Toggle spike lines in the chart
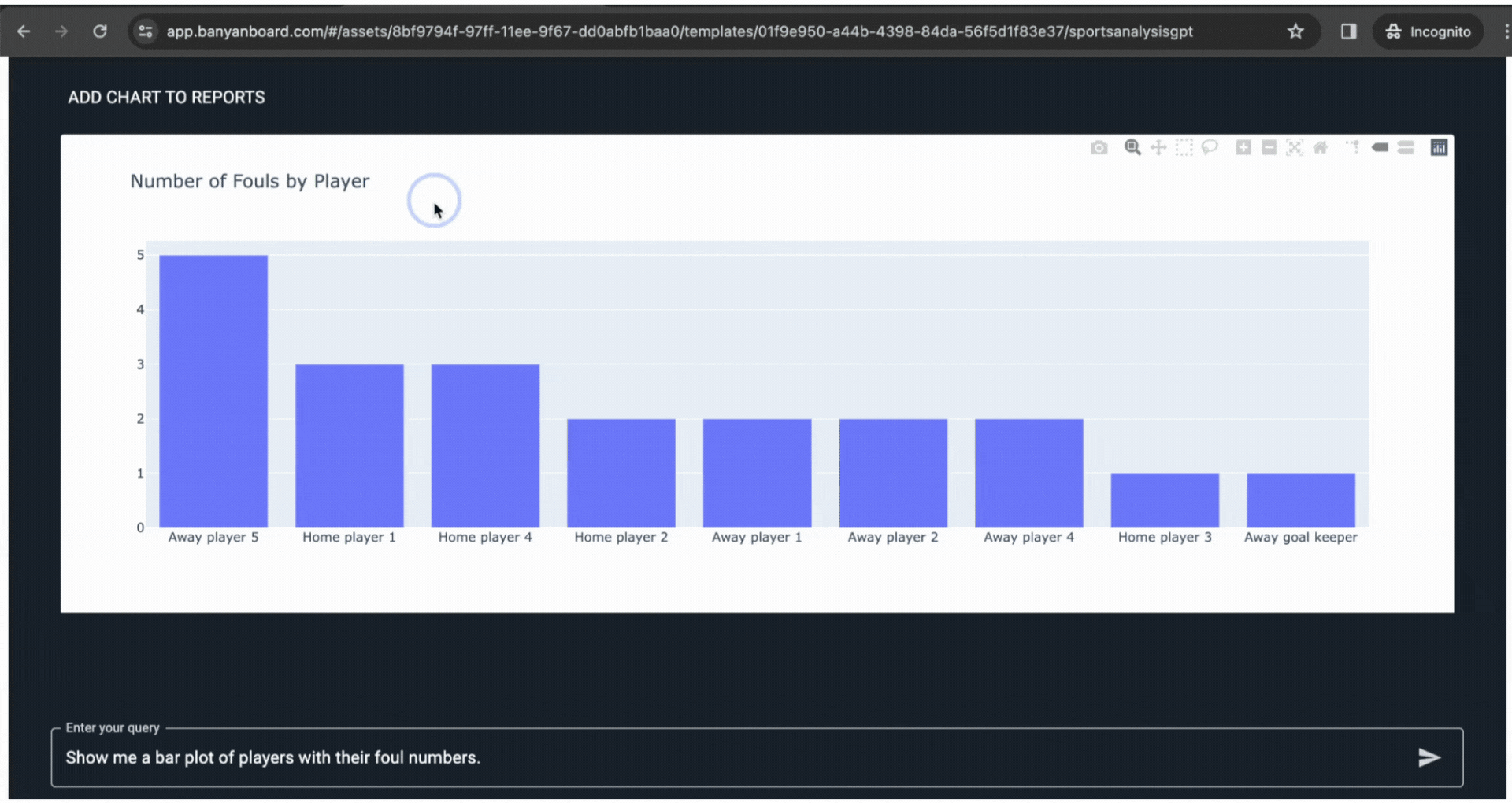This screenshot has height=803, width=1512. pyautogui.click(x=1353, y=147)
